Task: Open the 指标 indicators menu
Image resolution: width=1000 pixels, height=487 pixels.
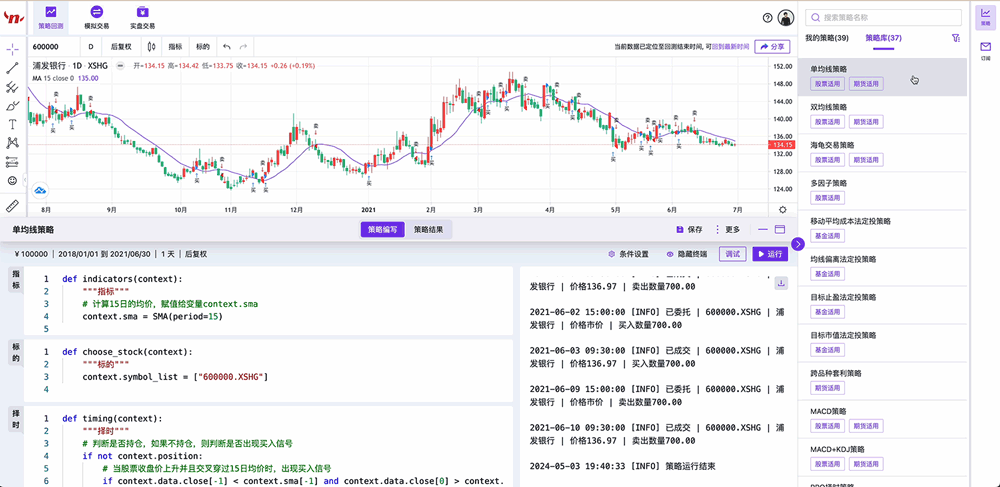Action: click(x=175, y=47)
